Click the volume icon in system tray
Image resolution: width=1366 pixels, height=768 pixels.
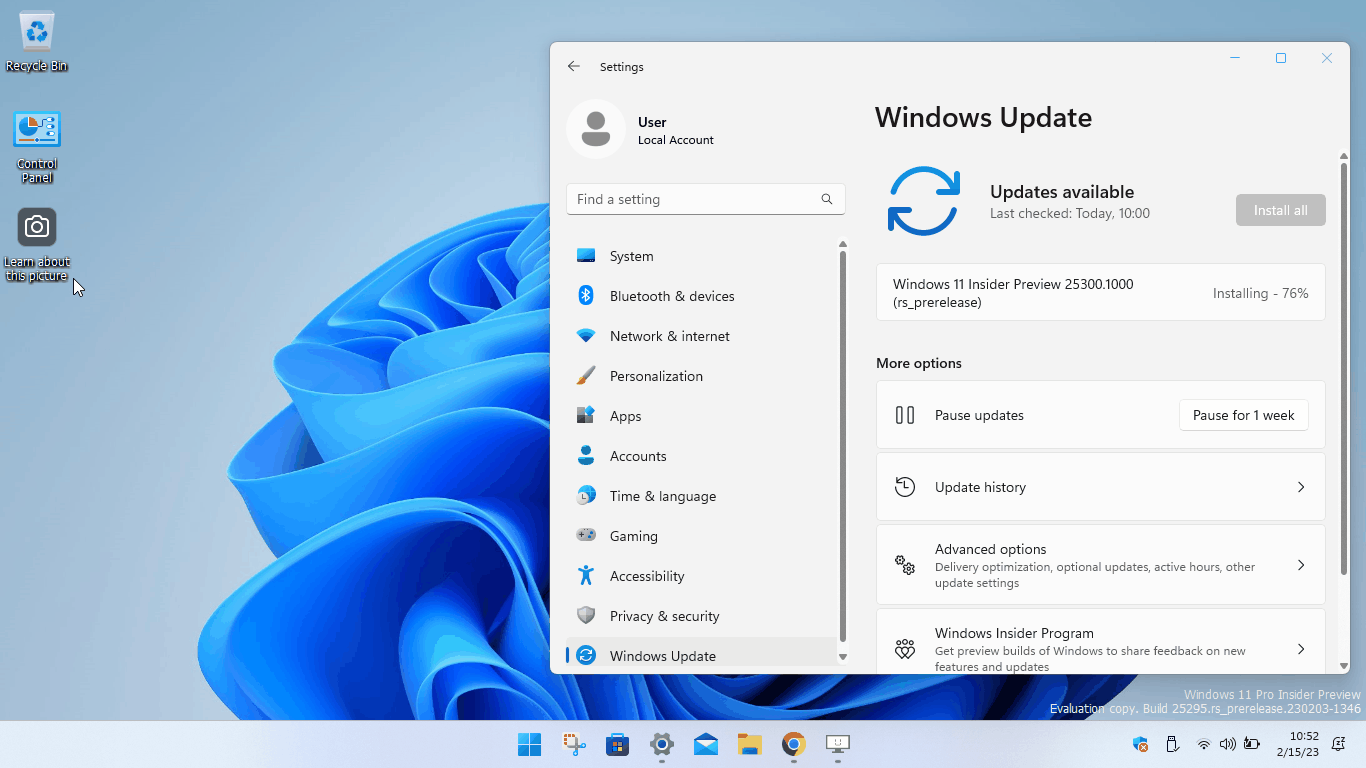coord(1227,744)
